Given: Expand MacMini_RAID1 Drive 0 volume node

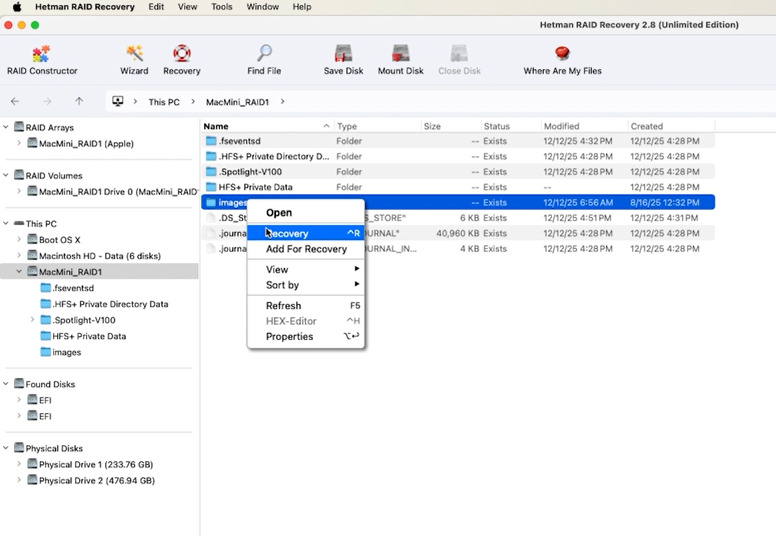Looking at the screenshot, I should tap(19, 191).
